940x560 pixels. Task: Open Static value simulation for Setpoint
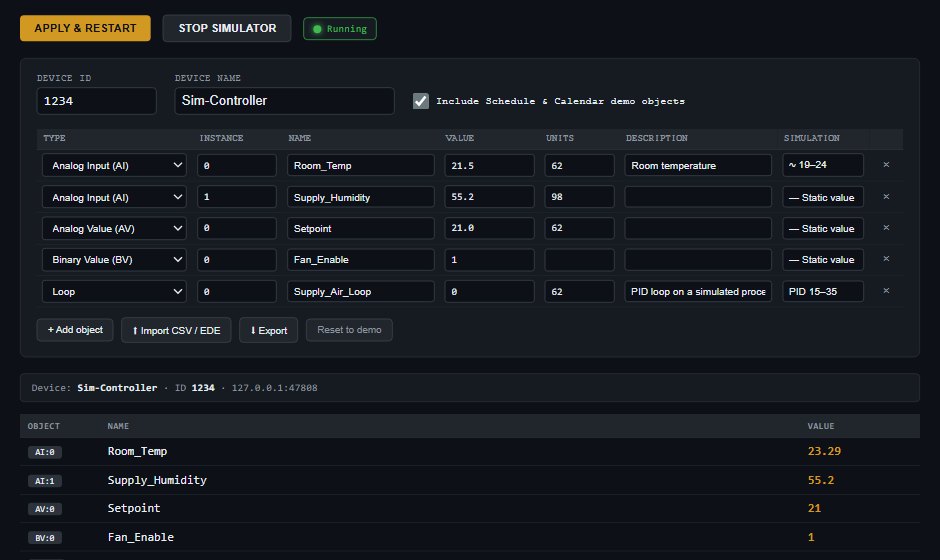(x=822, y=228)
